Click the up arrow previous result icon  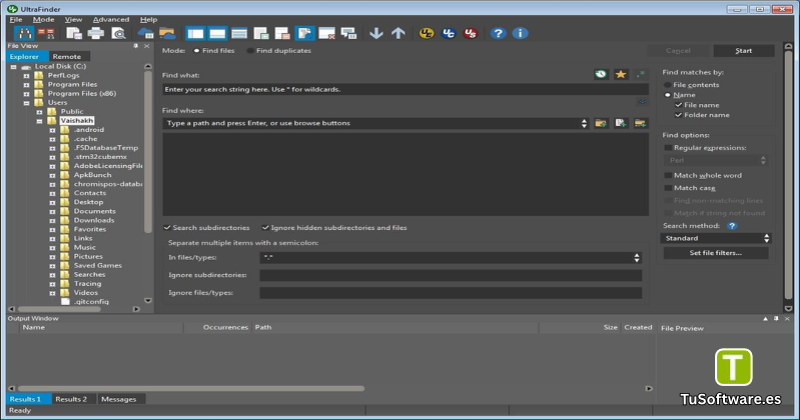(x=398, y=34)
